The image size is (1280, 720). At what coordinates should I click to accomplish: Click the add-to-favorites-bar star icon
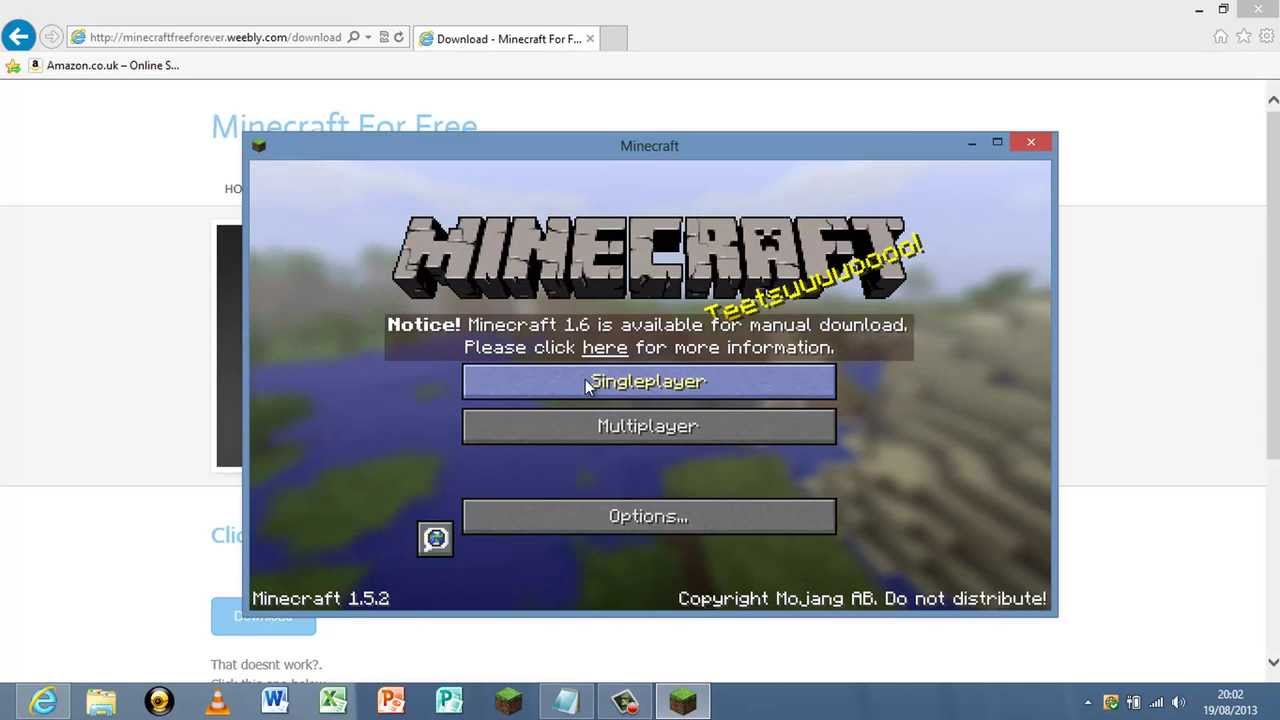(13, 66)
